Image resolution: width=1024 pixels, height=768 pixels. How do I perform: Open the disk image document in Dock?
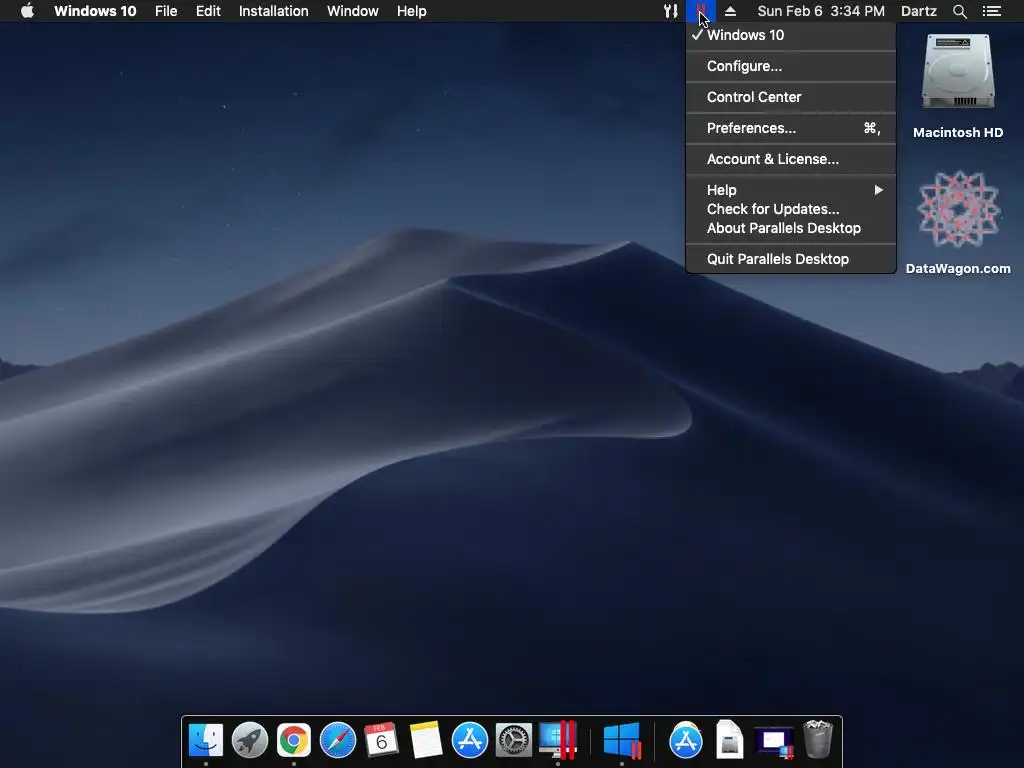[729, 741]
